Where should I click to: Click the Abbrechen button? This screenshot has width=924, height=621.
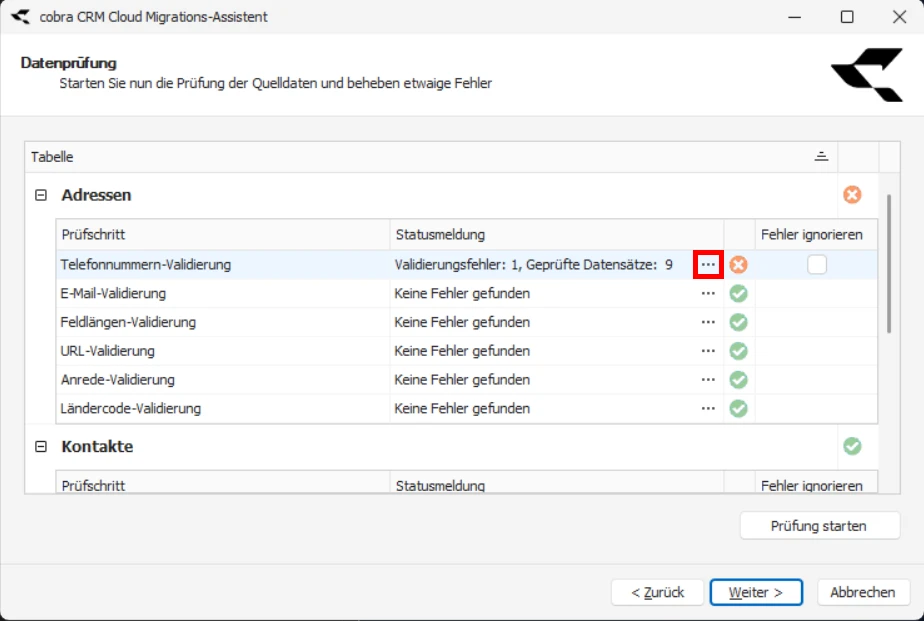coord(862,592)
